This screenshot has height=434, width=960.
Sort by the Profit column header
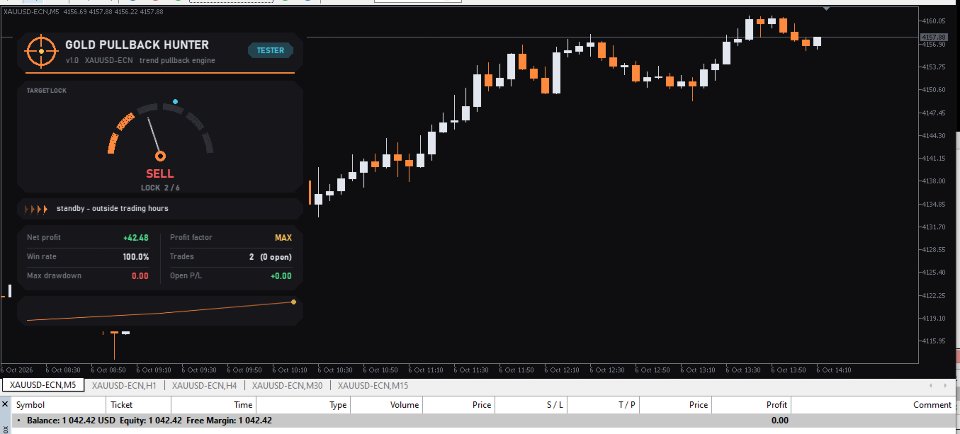751,405
